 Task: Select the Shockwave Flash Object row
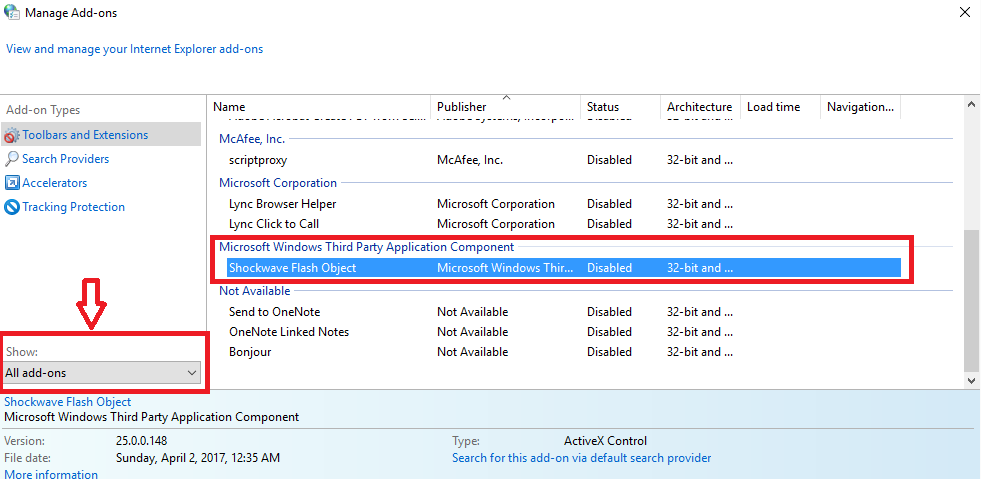point(563,268)
